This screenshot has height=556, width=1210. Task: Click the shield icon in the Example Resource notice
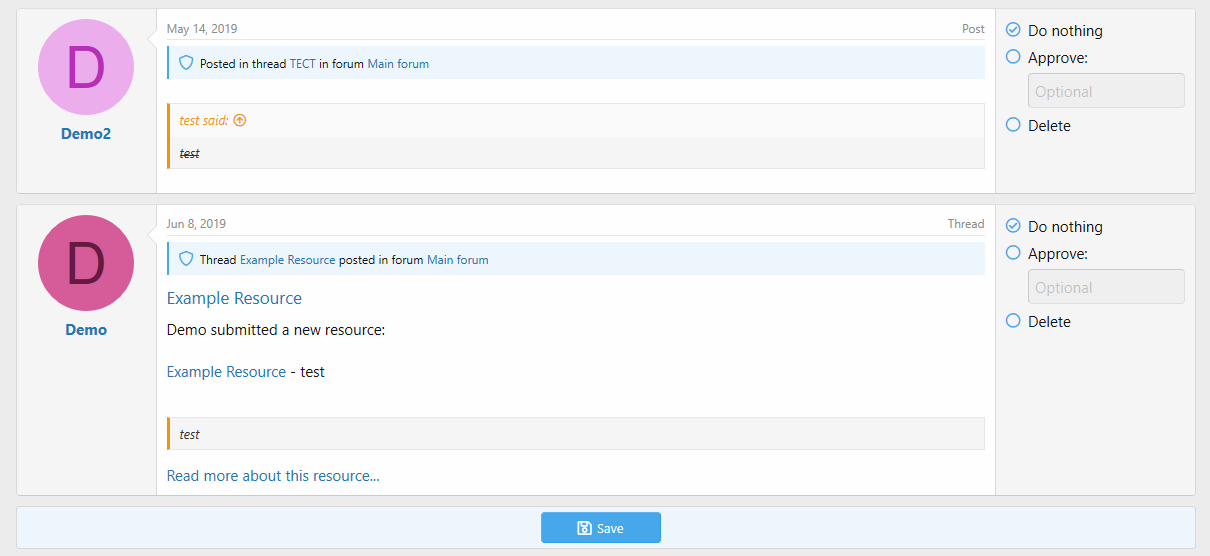[185, 259]
